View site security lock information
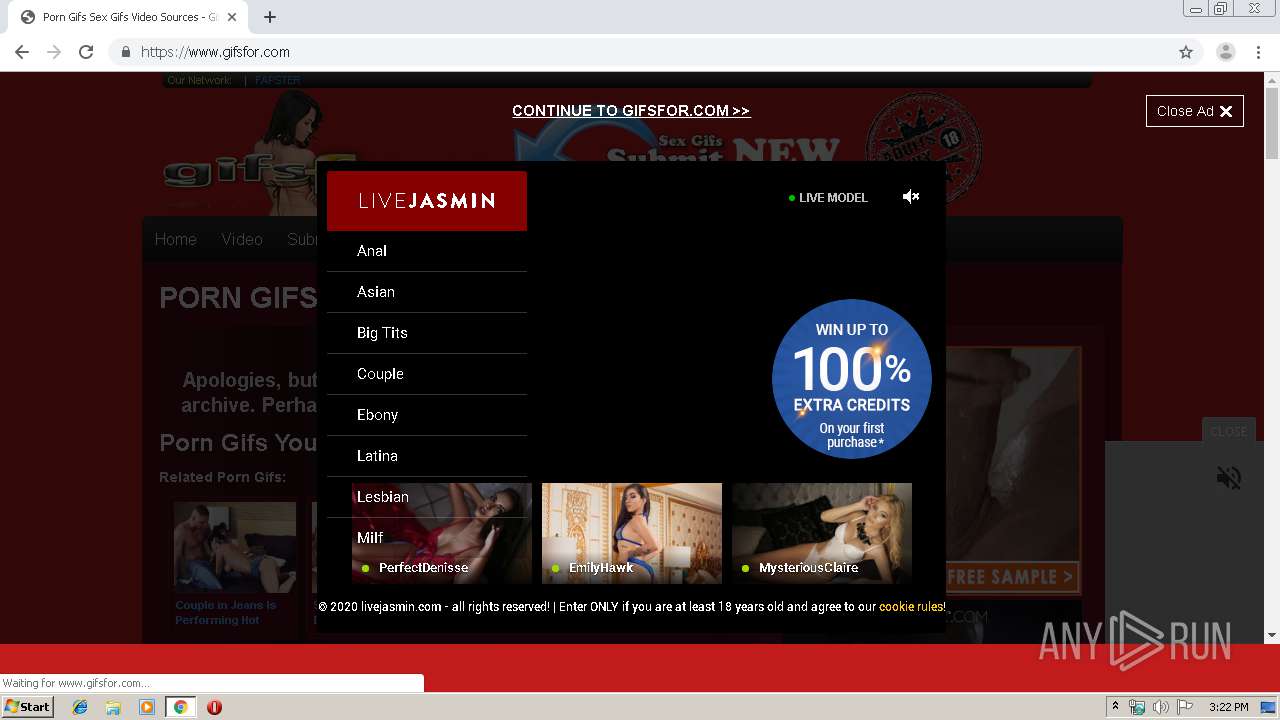Screen dimensions: 1280x720 tap(125, 52)
